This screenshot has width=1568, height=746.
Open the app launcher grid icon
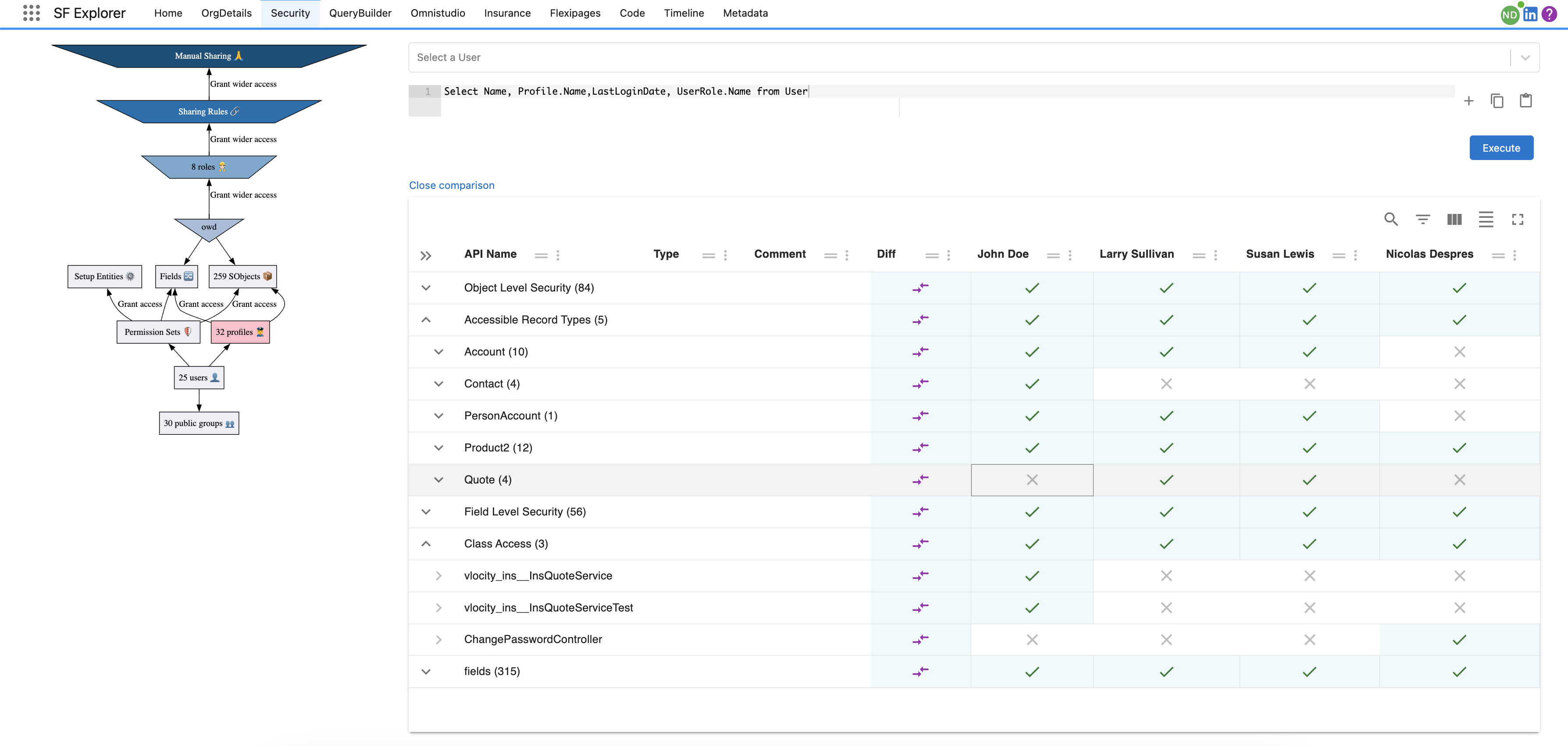click(31, 13)
